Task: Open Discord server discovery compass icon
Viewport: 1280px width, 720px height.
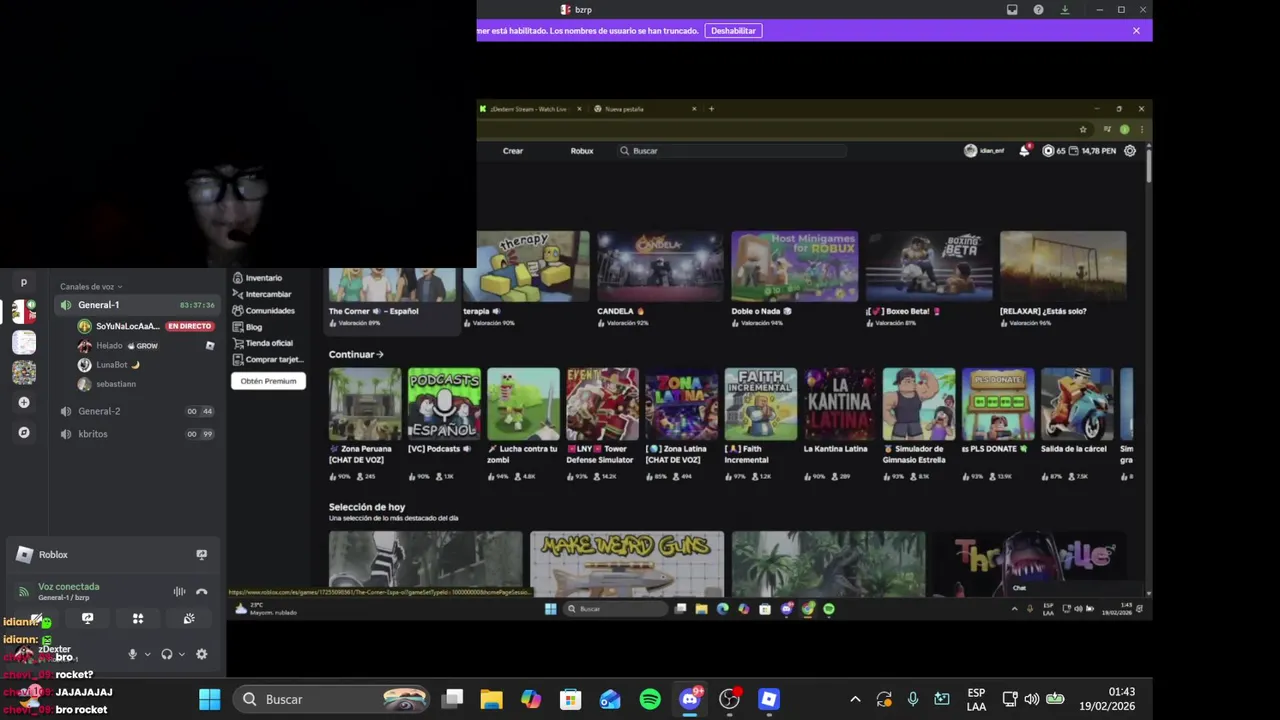Action: 24,433
